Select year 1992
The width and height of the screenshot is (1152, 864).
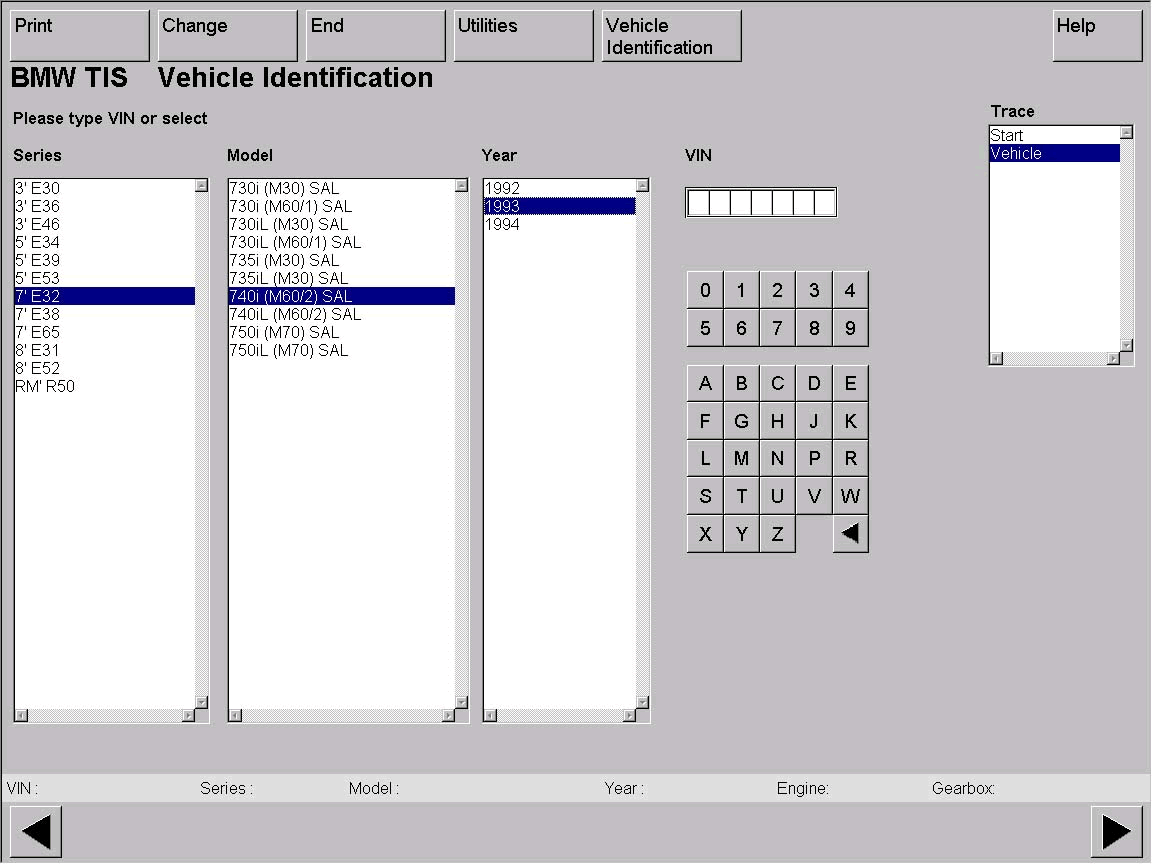click(559, 188)
